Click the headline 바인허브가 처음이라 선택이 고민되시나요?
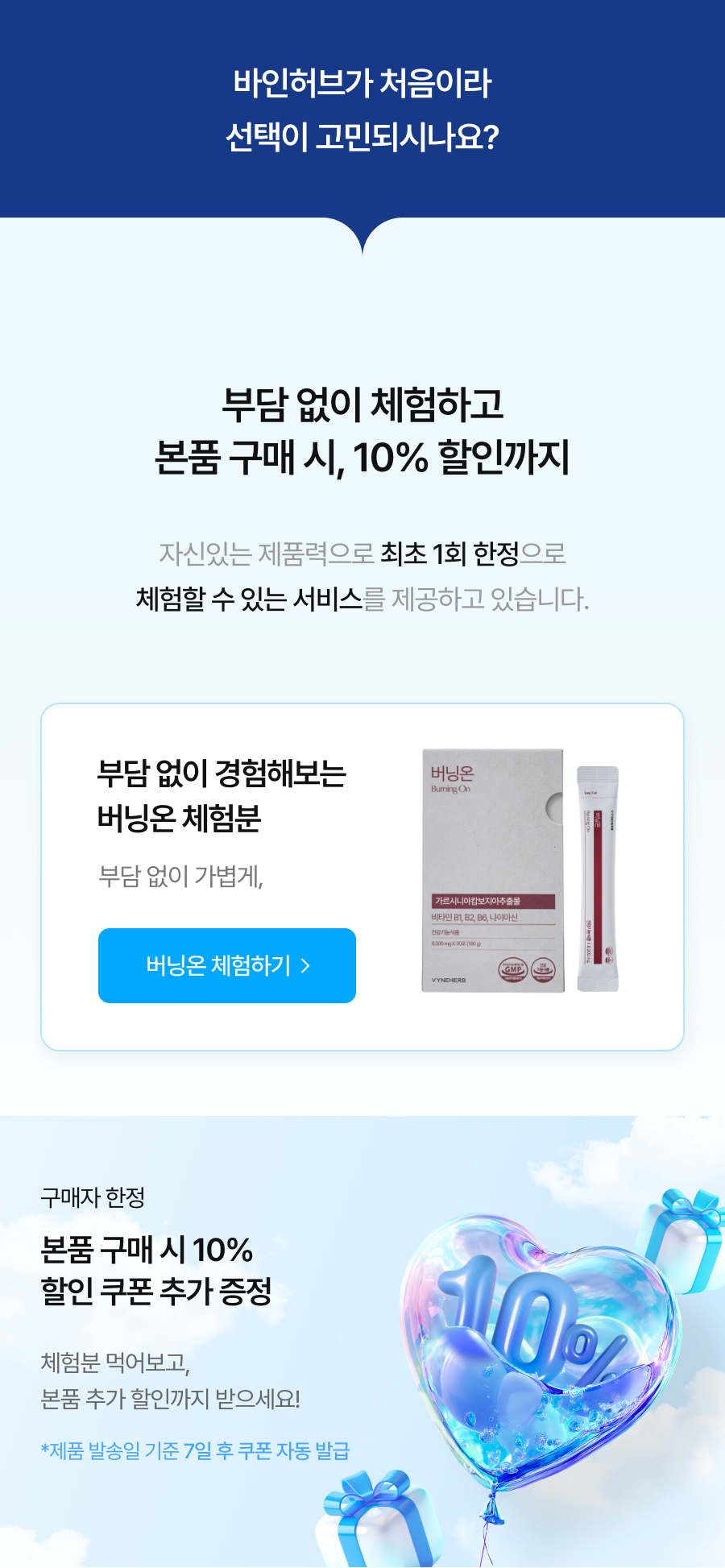The image size is (725, 1568). (362, 110)
